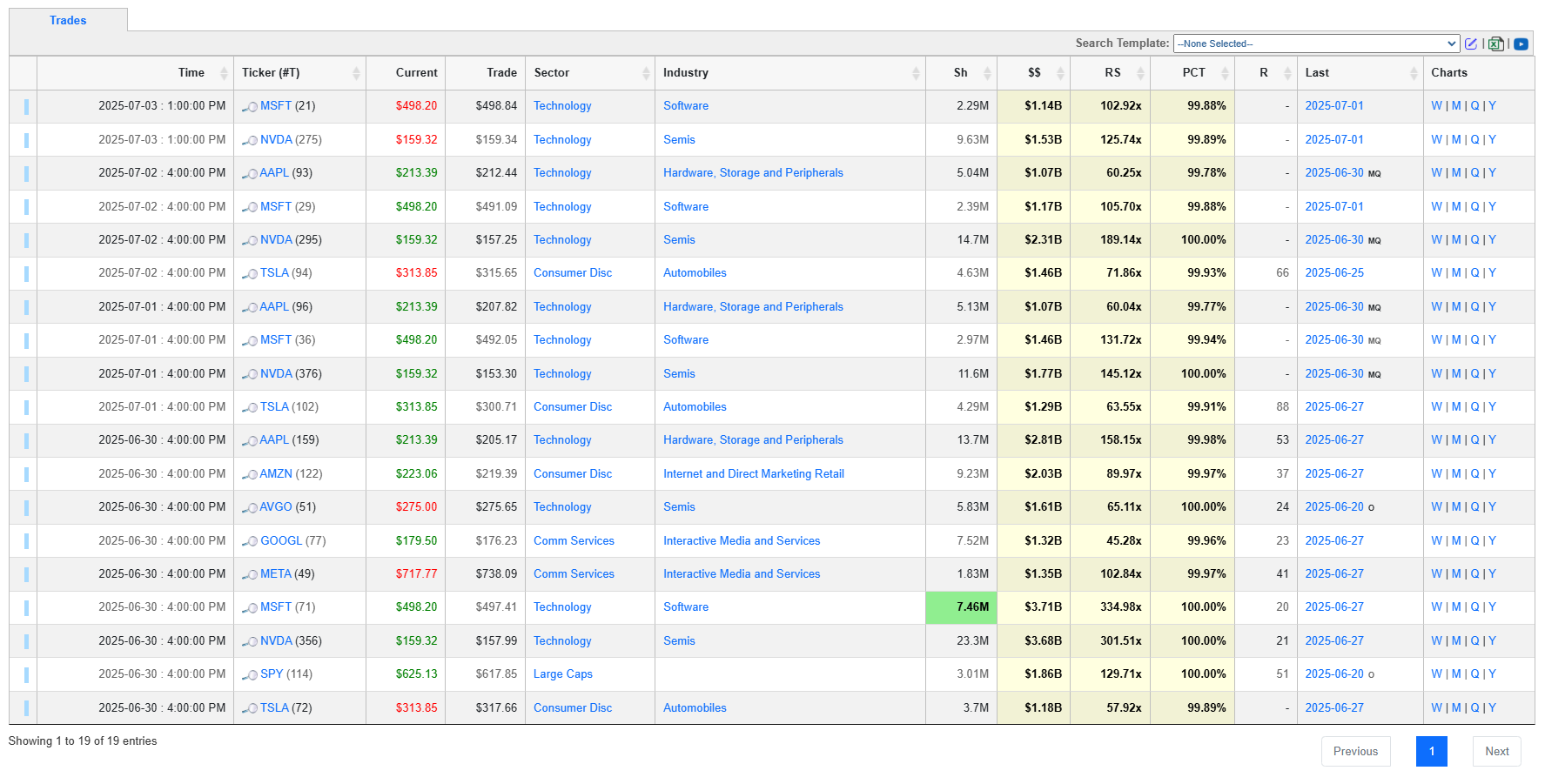Click magnifier icon beside NVDA (275)

[x=250, y=140]
